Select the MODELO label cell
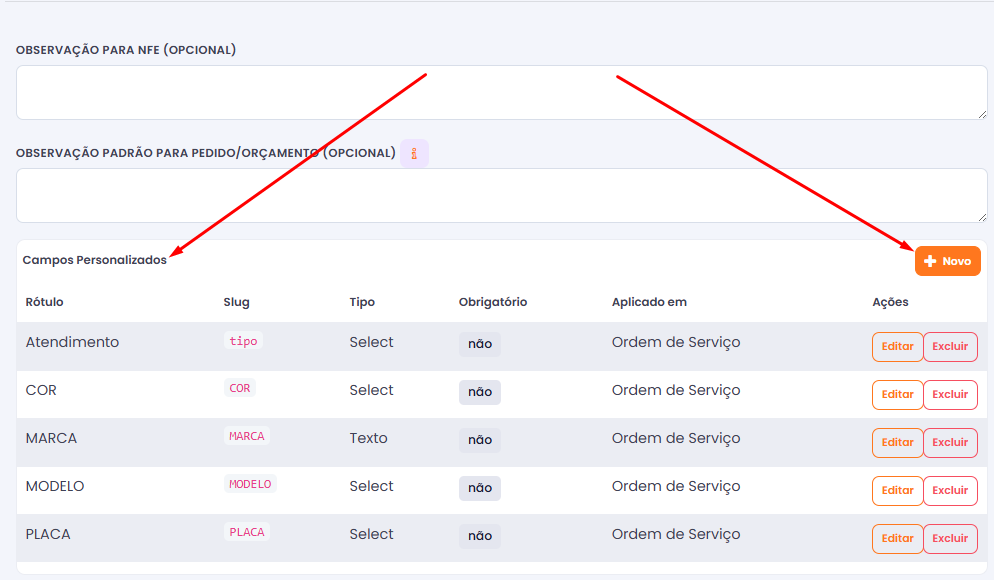Screen dimensions: 994x580 (x=55, y=486)
